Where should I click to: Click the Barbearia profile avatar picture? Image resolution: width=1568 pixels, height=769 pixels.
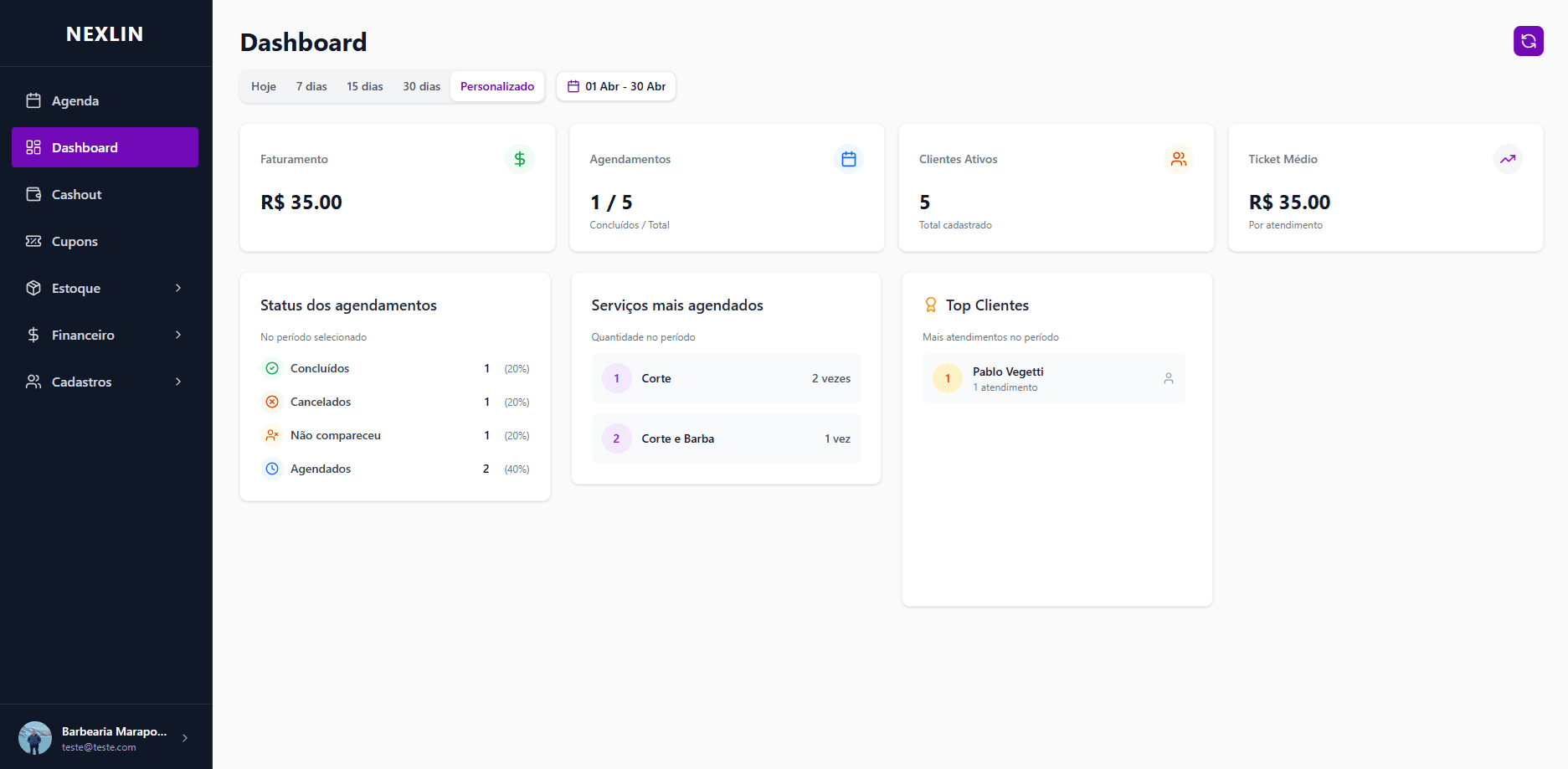click(x=35, y=738)
